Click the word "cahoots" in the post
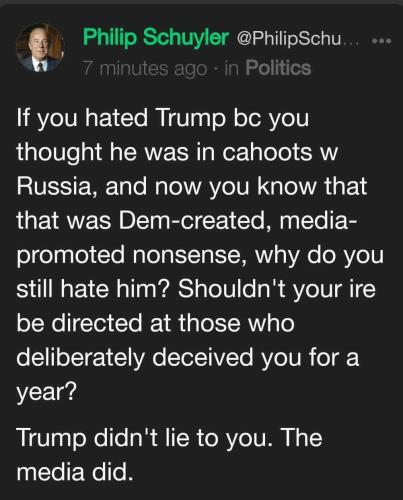The width and height of the screenshot is (403, 500). tap(267, 152)
